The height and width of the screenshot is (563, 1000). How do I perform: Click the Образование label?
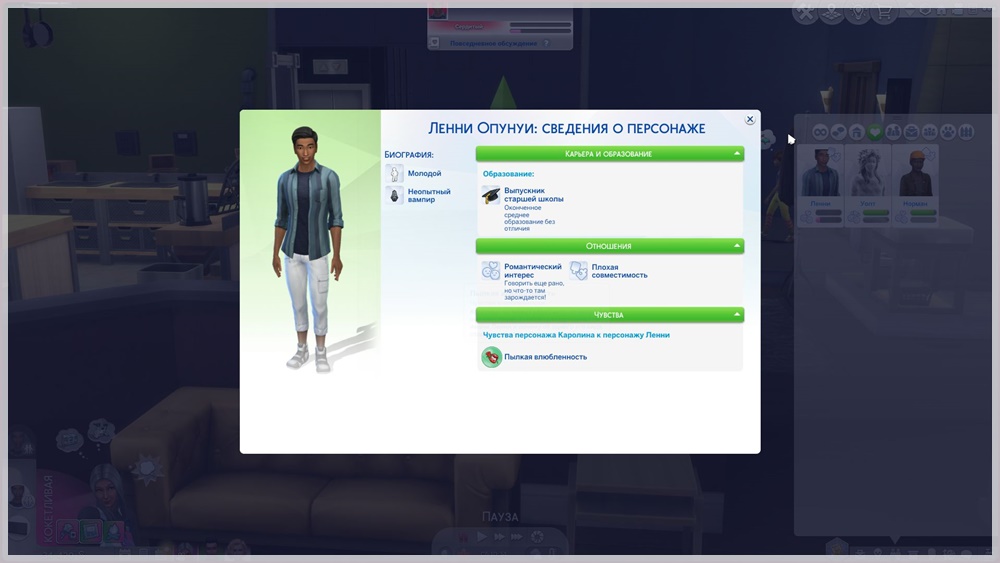508,173
